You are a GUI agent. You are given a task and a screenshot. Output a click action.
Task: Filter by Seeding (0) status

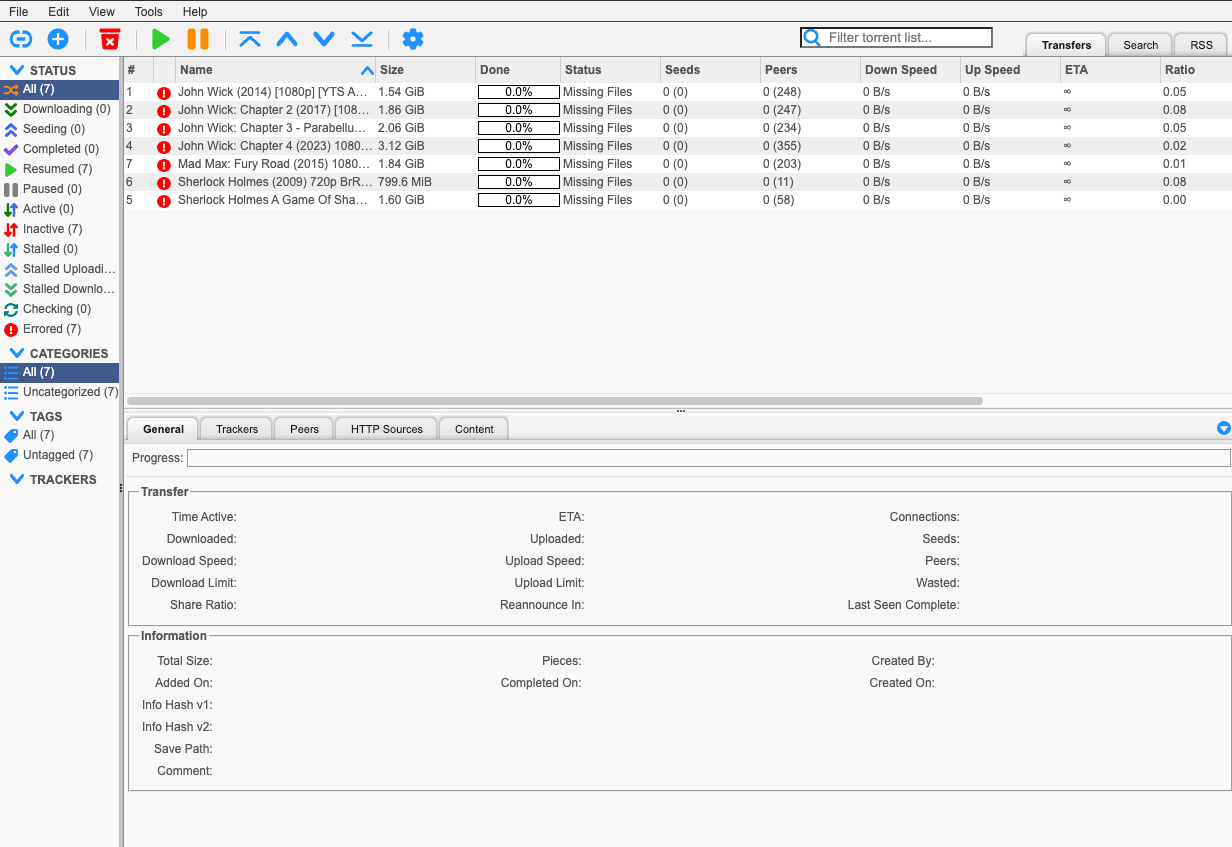(60, 129)
